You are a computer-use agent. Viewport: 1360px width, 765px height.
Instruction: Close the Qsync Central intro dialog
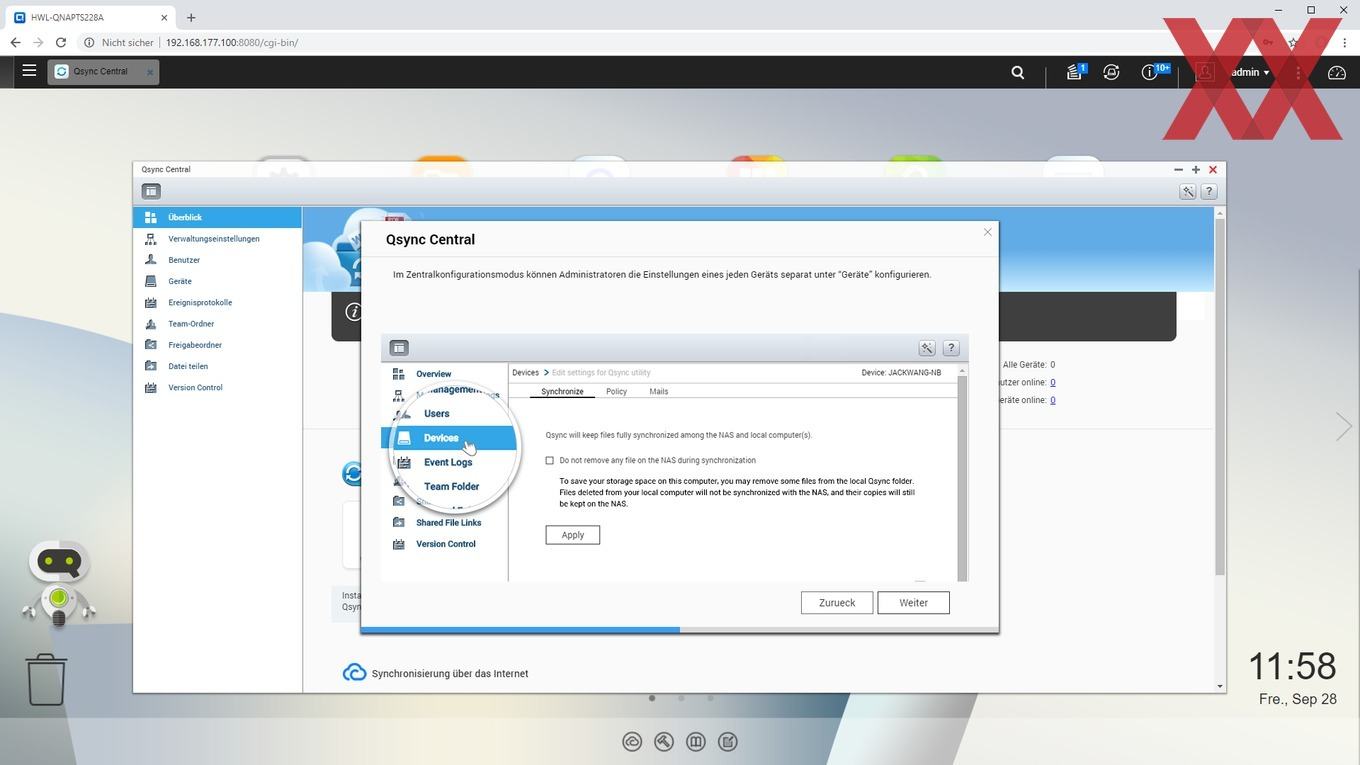tap(988, 232)
